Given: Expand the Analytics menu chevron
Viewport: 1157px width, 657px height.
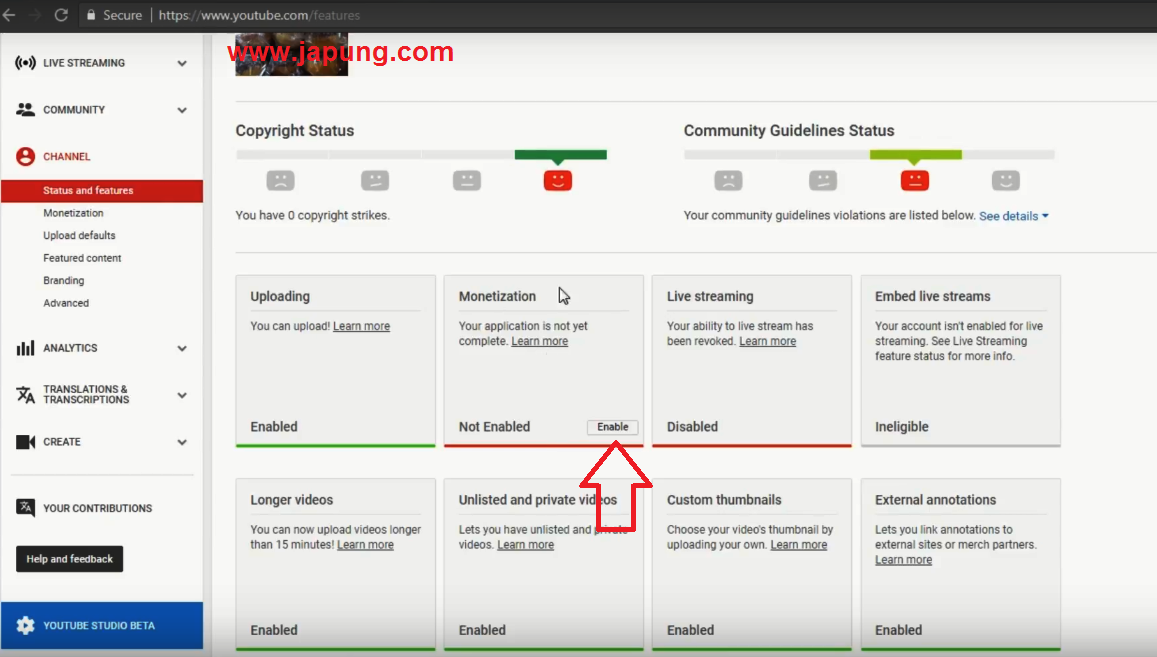Looking at the screenshot, I should [x=182, y=348].
